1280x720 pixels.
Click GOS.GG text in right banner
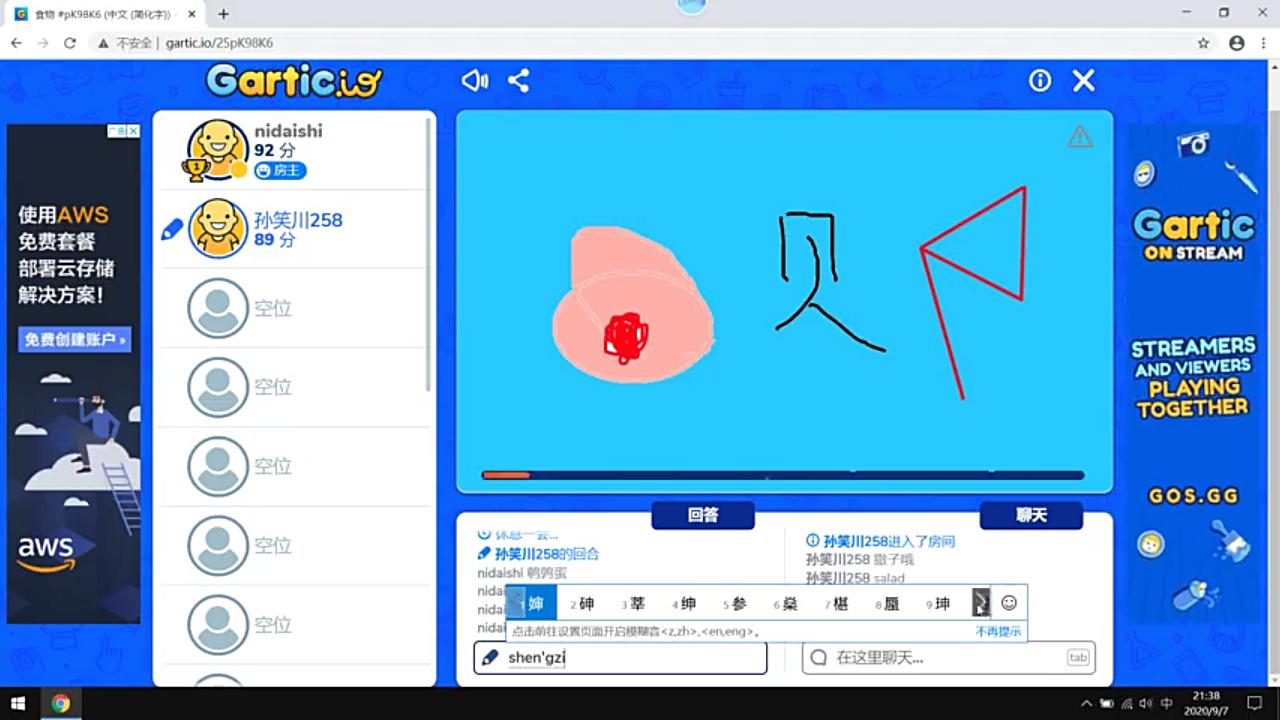click(1193, 496)
